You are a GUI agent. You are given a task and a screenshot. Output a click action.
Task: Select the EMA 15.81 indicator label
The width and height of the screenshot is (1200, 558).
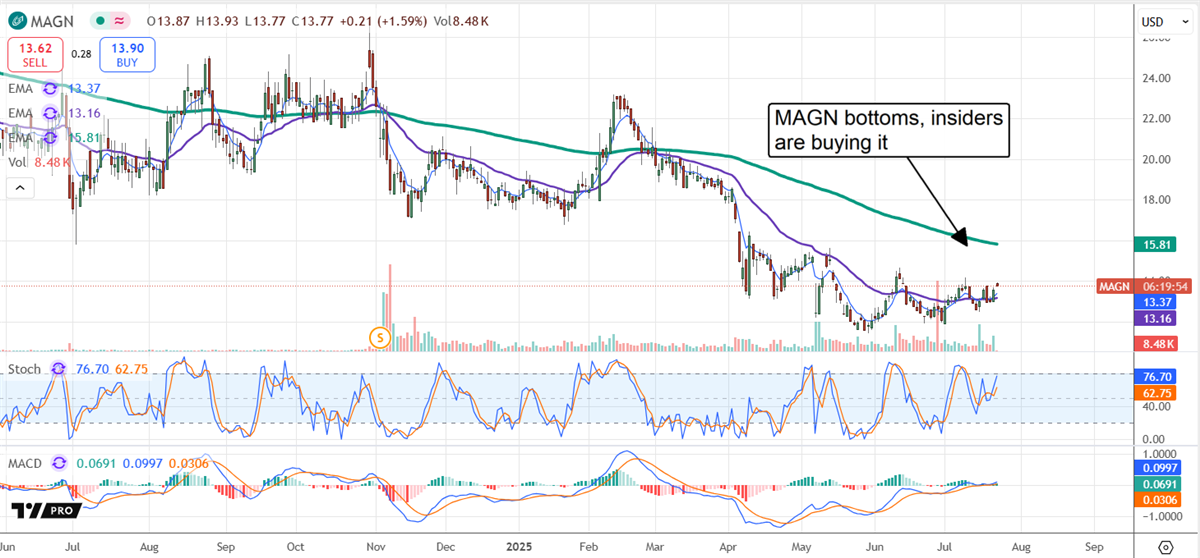22,136
